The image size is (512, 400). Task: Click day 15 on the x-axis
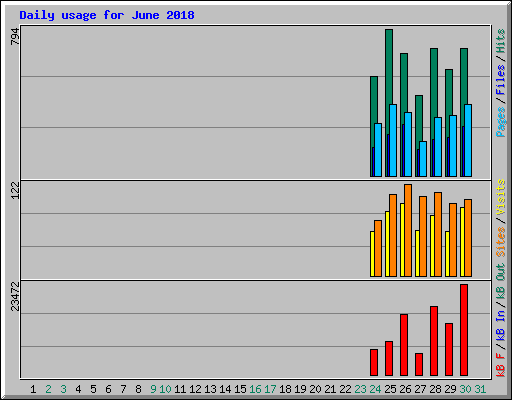[x=240, y=389]
